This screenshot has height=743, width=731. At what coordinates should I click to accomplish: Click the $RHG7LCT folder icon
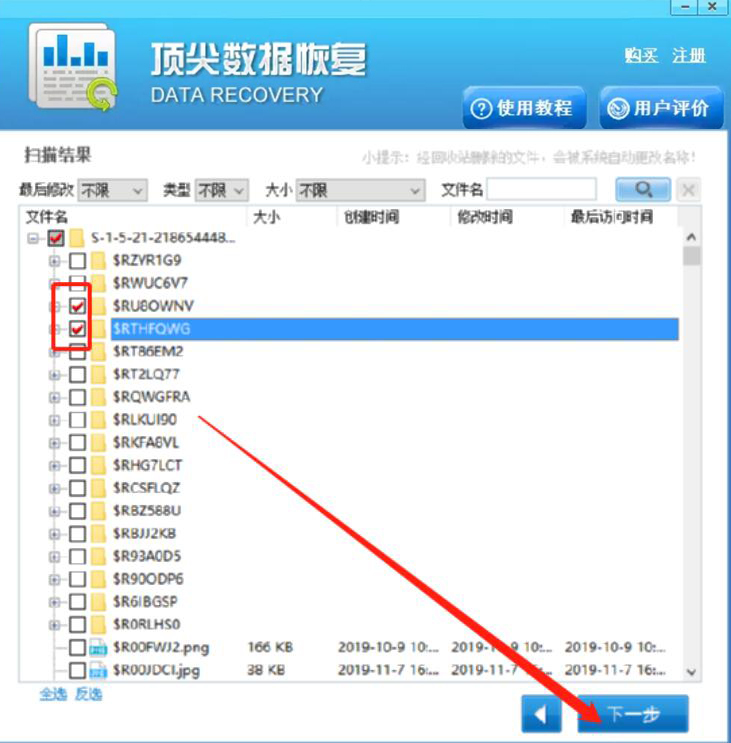(x=99, y=465)
